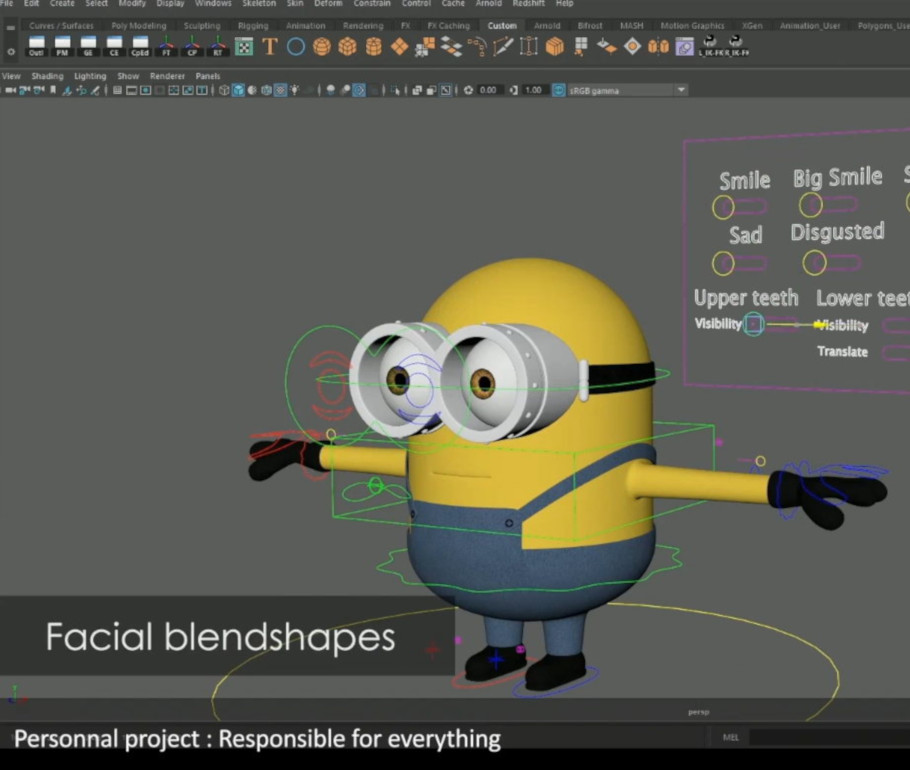Switch to the Poly Modeling shelf tab

tap(139, 26)
